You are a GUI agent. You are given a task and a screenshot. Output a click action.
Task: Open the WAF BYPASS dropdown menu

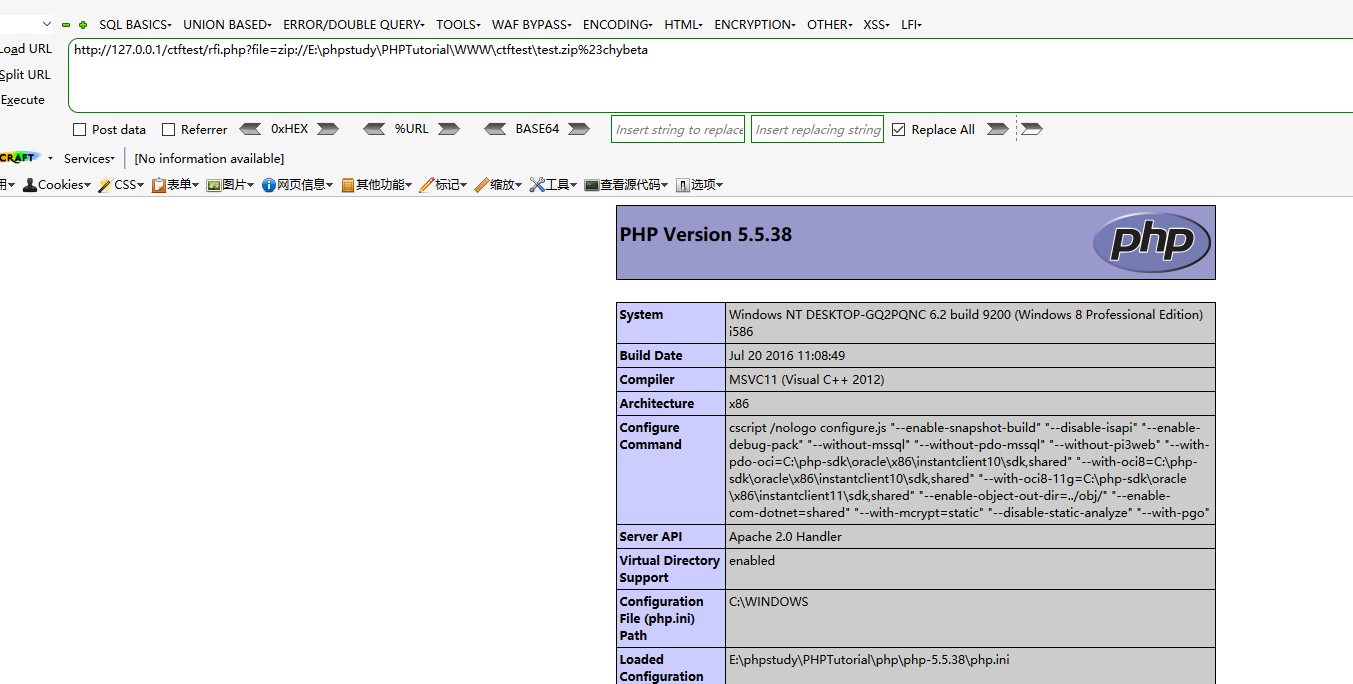531,25
